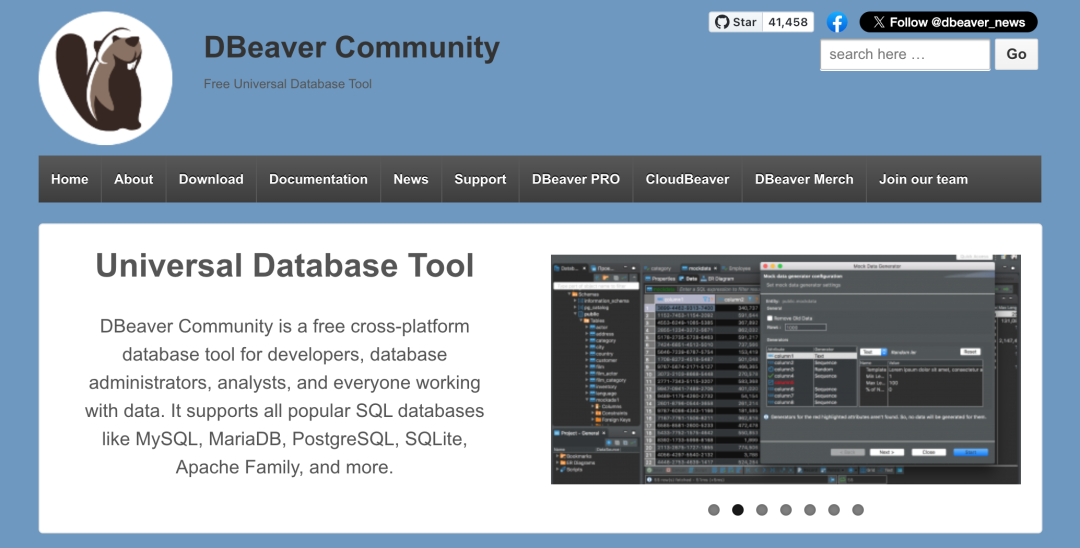Open the Join our team menu item

click(923, 179)
